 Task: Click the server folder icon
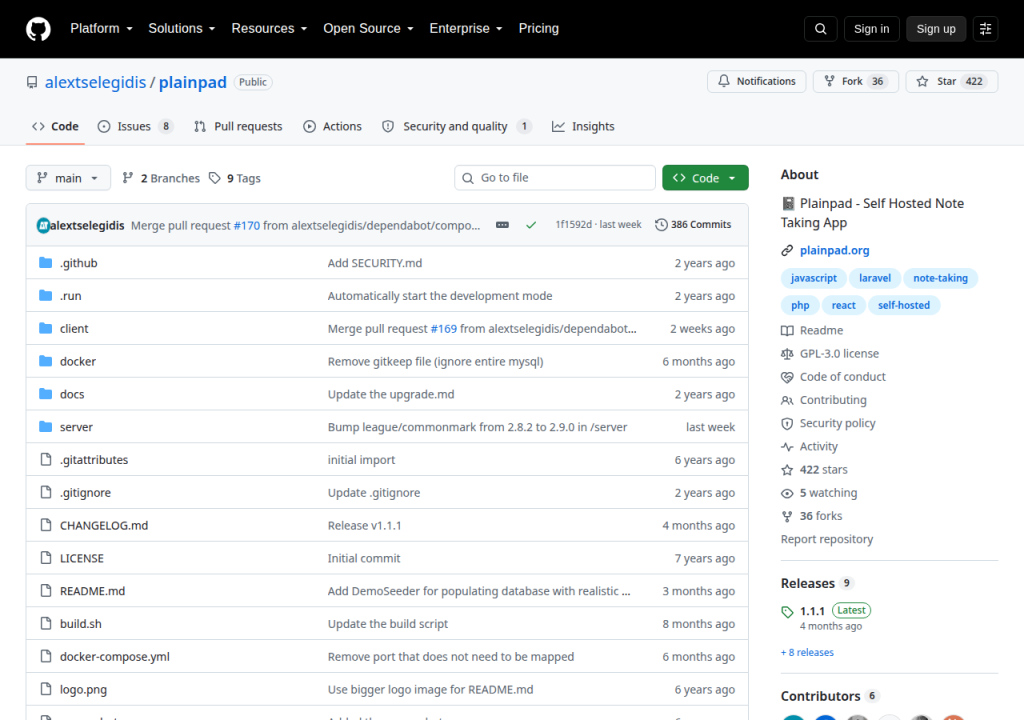click(45, 427)
